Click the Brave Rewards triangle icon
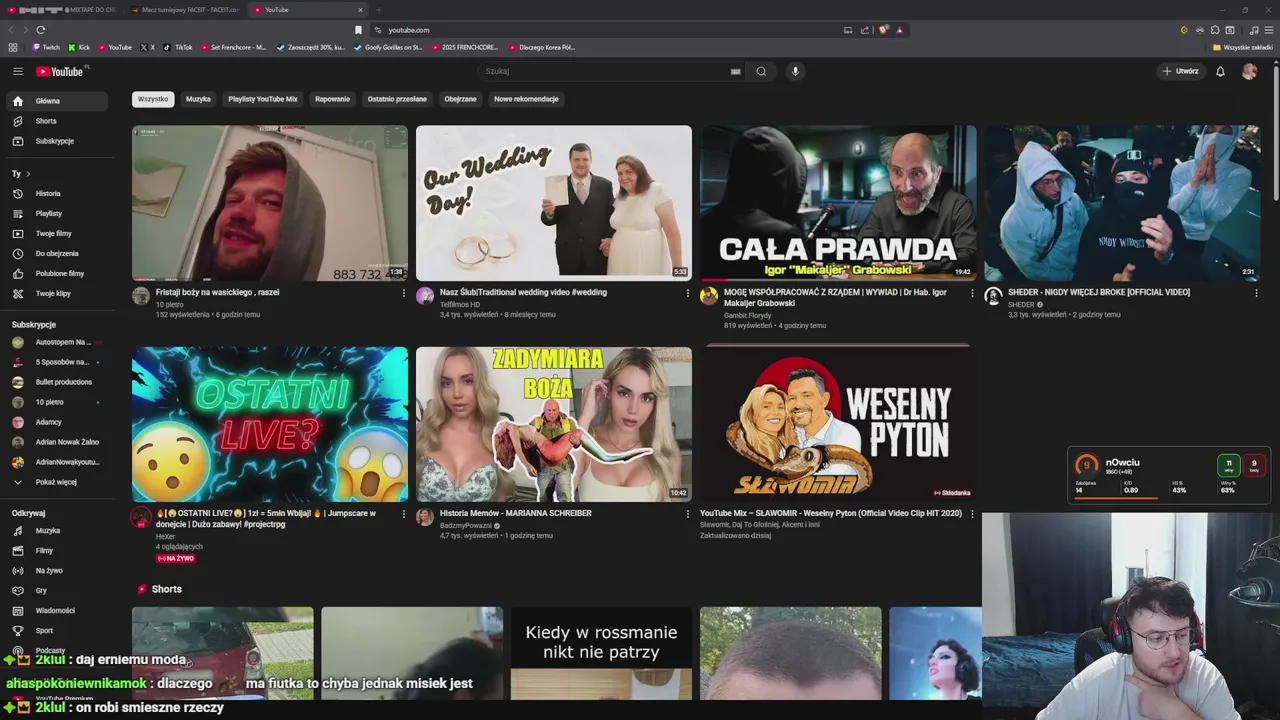Viewport: 1280px width, 720px height. (x=900, y=30)
